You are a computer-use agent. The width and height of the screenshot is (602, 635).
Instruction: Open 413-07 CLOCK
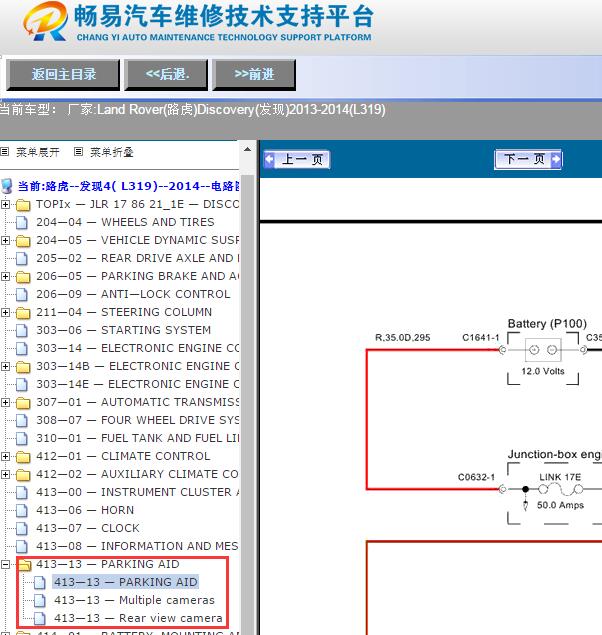point(88,528)
